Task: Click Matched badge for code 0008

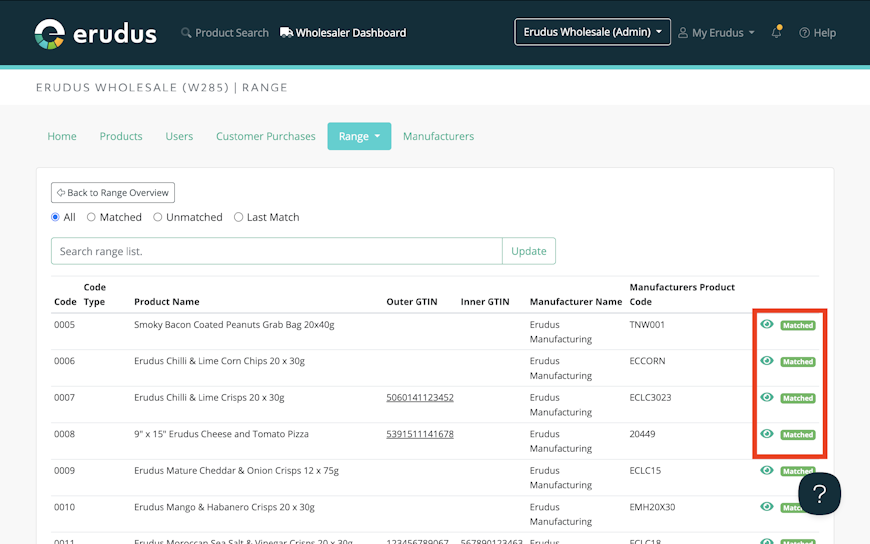Action: pos(798,435)
